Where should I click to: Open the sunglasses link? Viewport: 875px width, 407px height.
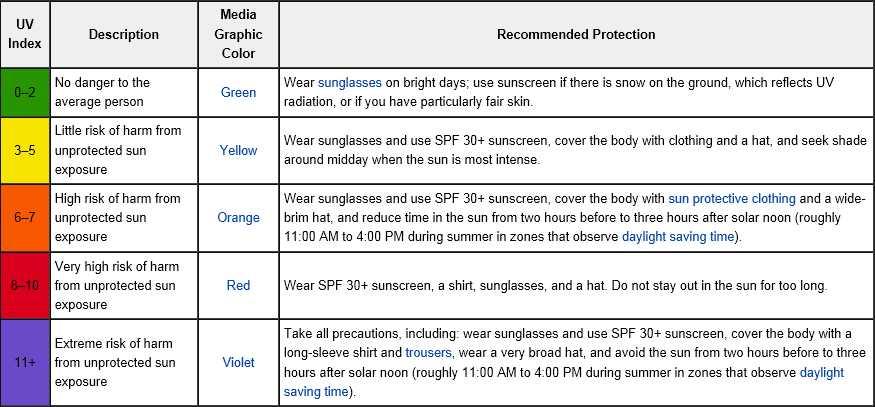tap(349, 83)
